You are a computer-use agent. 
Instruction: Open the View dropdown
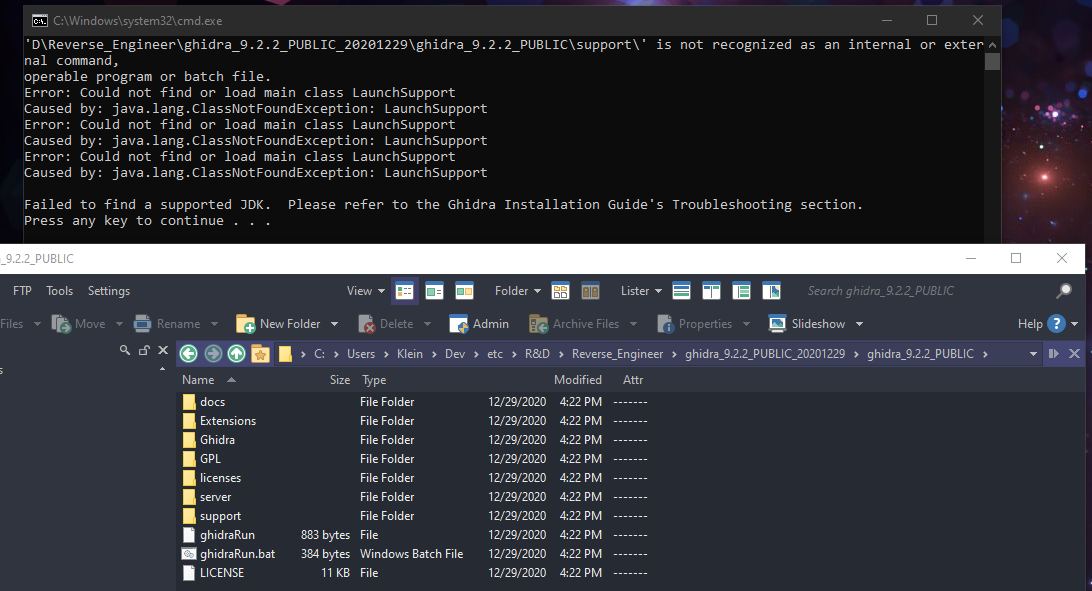365,291
